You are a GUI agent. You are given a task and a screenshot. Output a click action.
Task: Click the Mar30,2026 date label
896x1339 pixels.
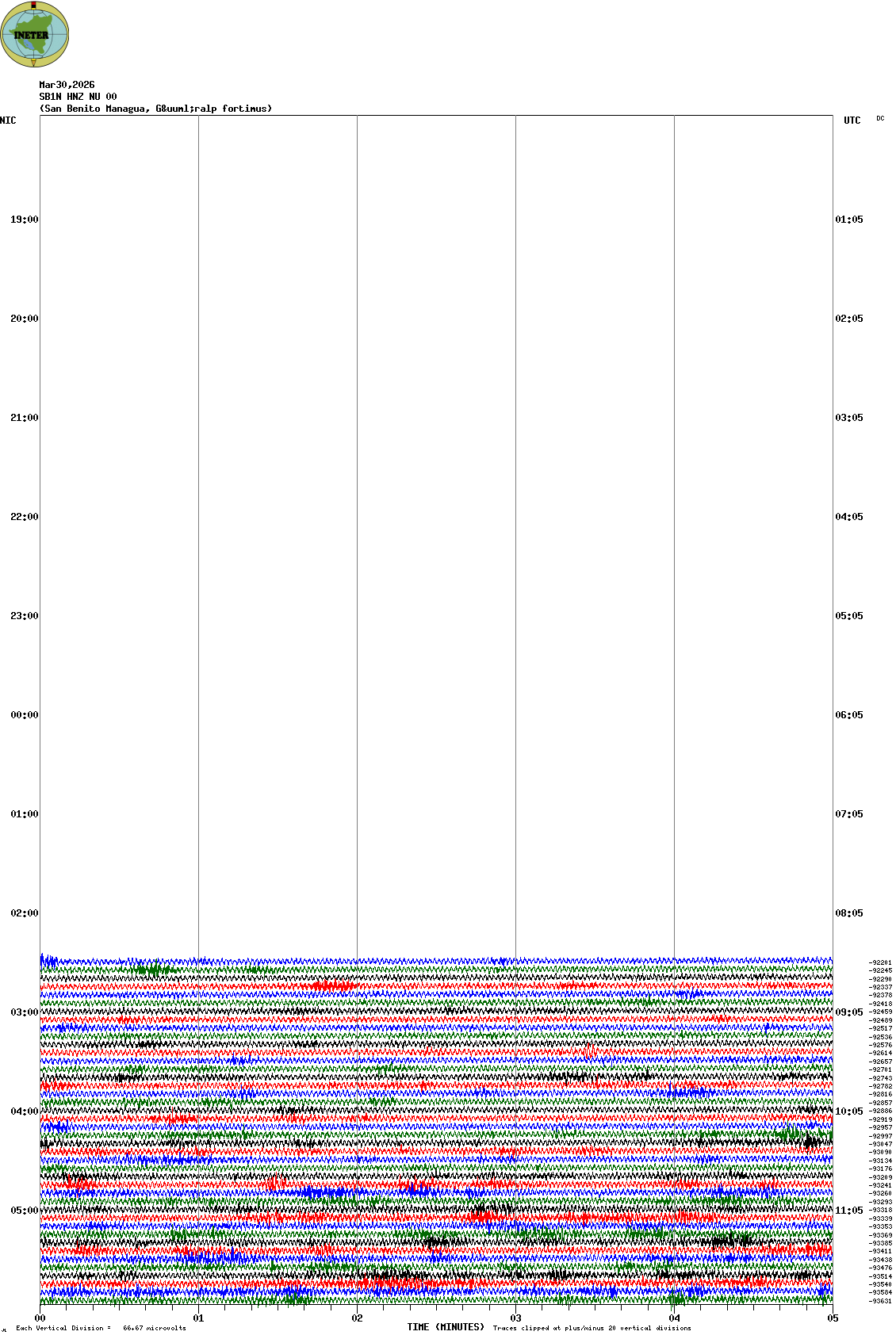(67, 85)
